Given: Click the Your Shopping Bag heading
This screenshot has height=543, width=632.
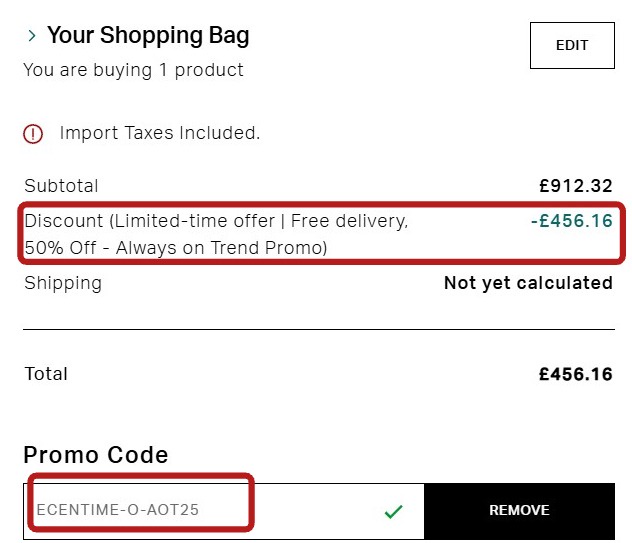Looking at the screenshot, I should [148, 36].
